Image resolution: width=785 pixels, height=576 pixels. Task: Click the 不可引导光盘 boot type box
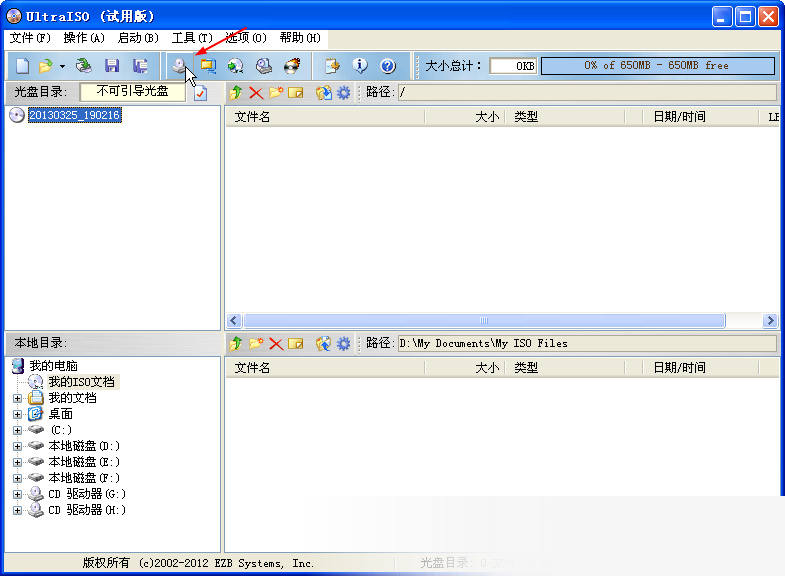(132, 92)
